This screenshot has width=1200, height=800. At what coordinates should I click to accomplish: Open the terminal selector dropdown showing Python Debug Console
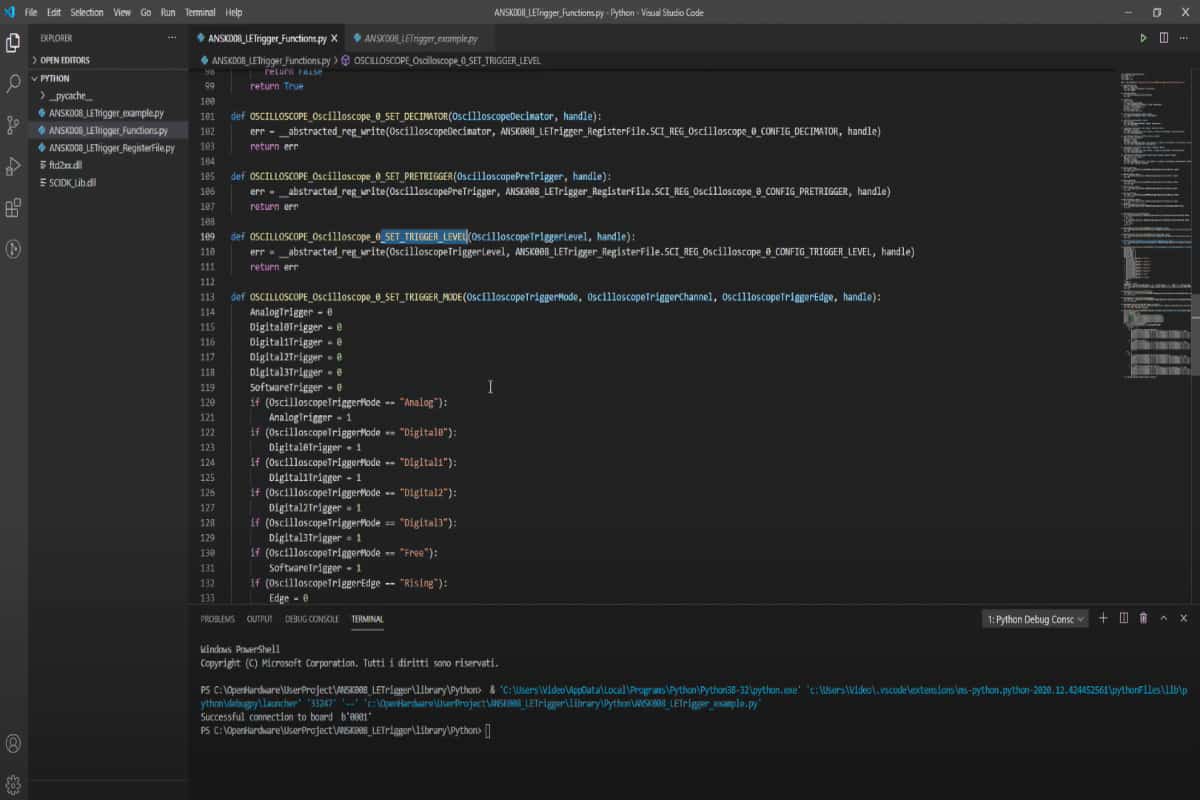pyautogui.click(x=1035, y=618)
